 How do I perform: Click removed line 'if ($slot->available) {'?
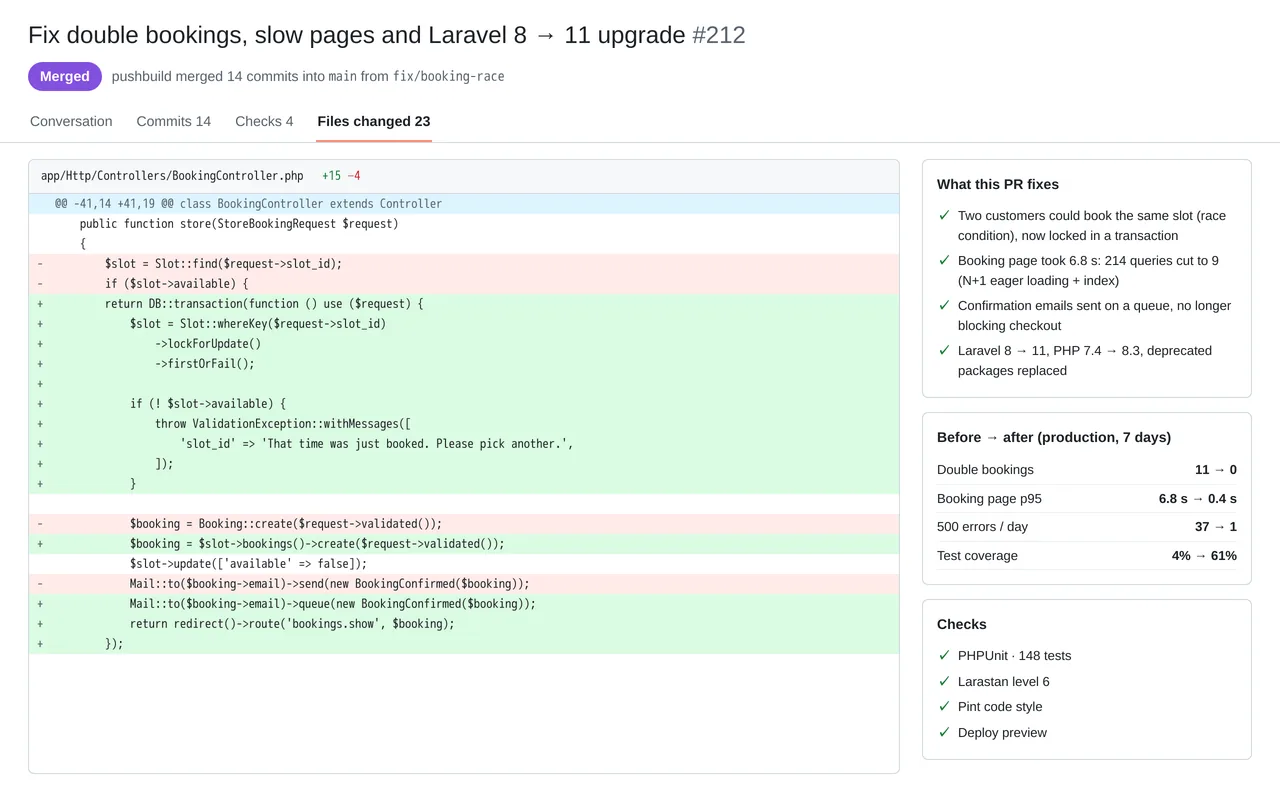click(x=464, y=284)
